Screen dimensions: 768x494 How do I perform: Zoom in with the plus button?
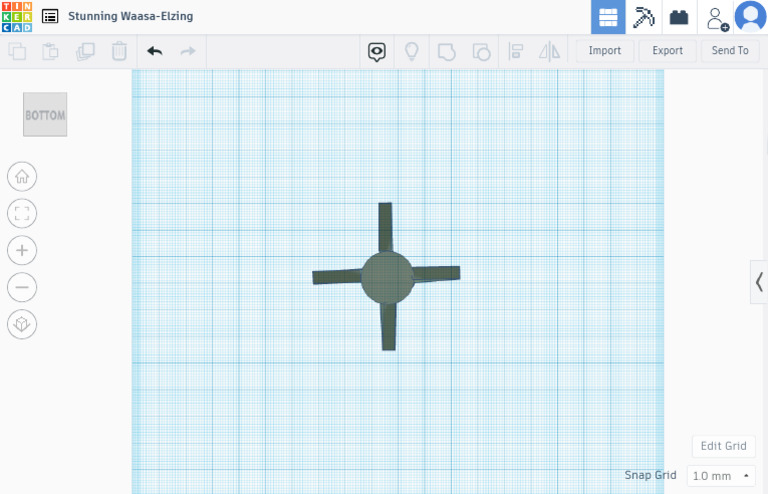pos(22,250)
